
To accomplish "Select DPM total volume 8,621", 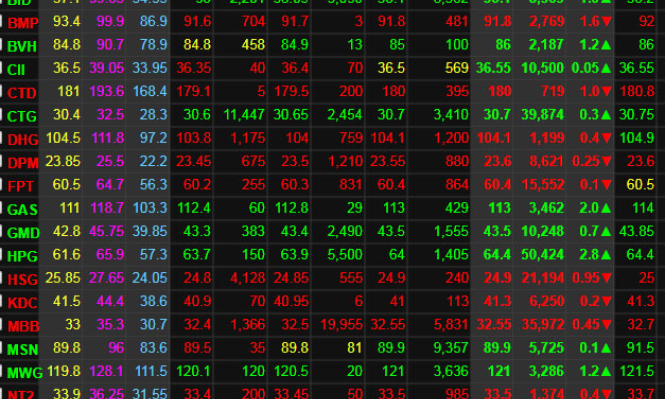I will (547, 161).
